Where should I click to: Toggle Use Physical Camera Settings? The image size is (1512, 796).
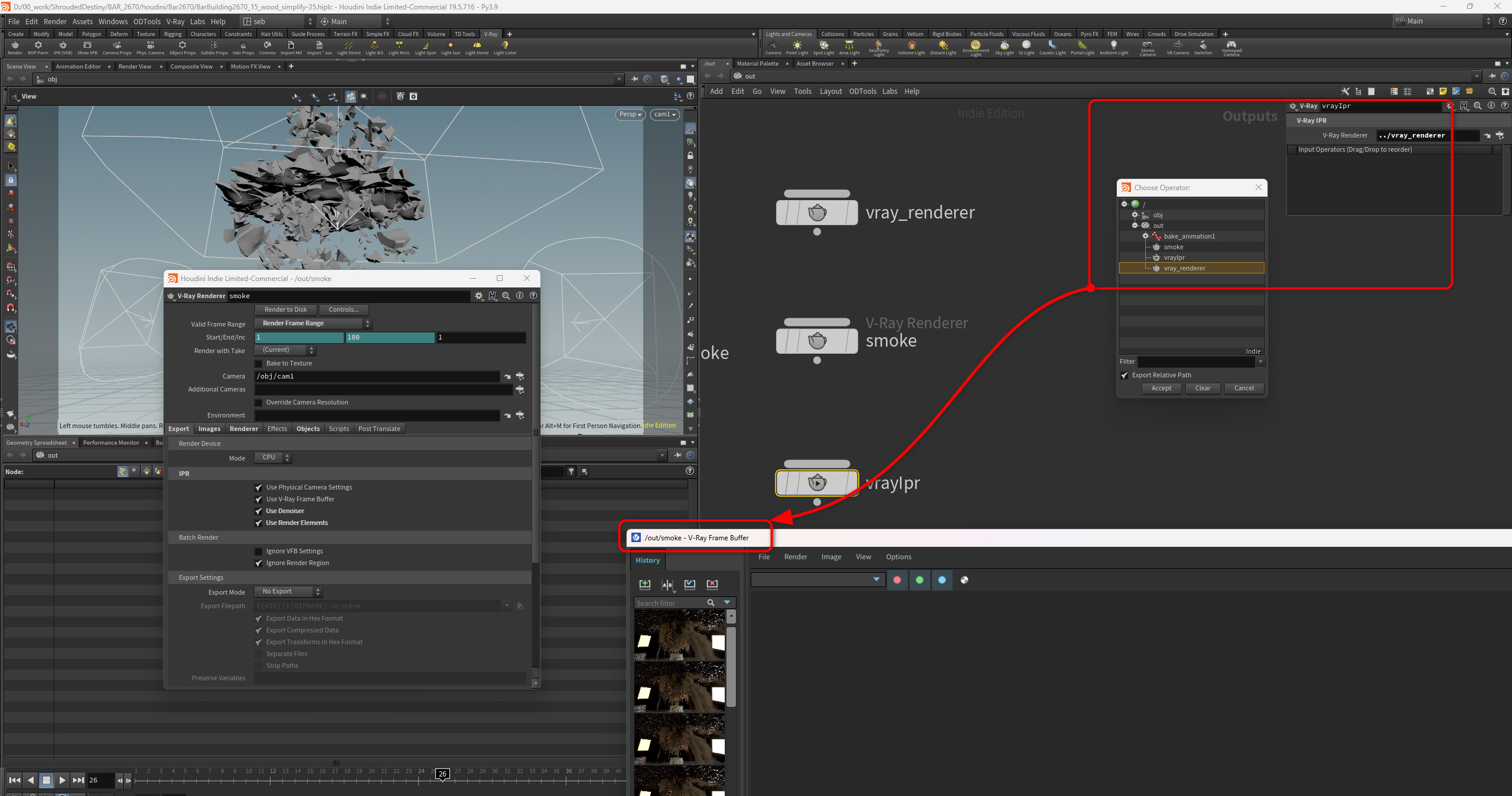pyautogui.click(x=258, y=488)
